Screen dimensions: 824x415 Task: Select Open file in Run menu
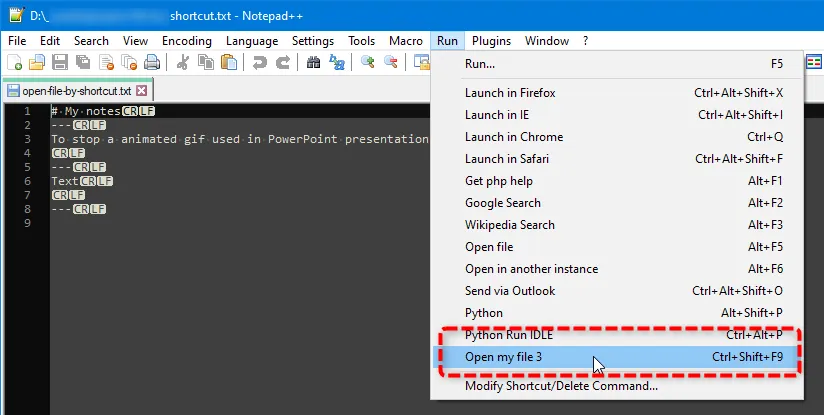(x=617, y=247)
